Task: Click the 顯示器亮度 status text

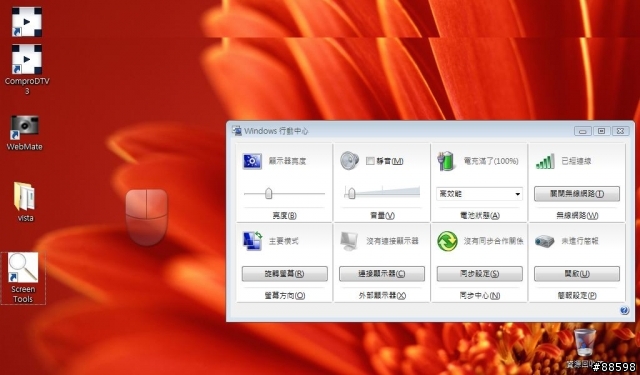Action: click(x=287, y=161)
